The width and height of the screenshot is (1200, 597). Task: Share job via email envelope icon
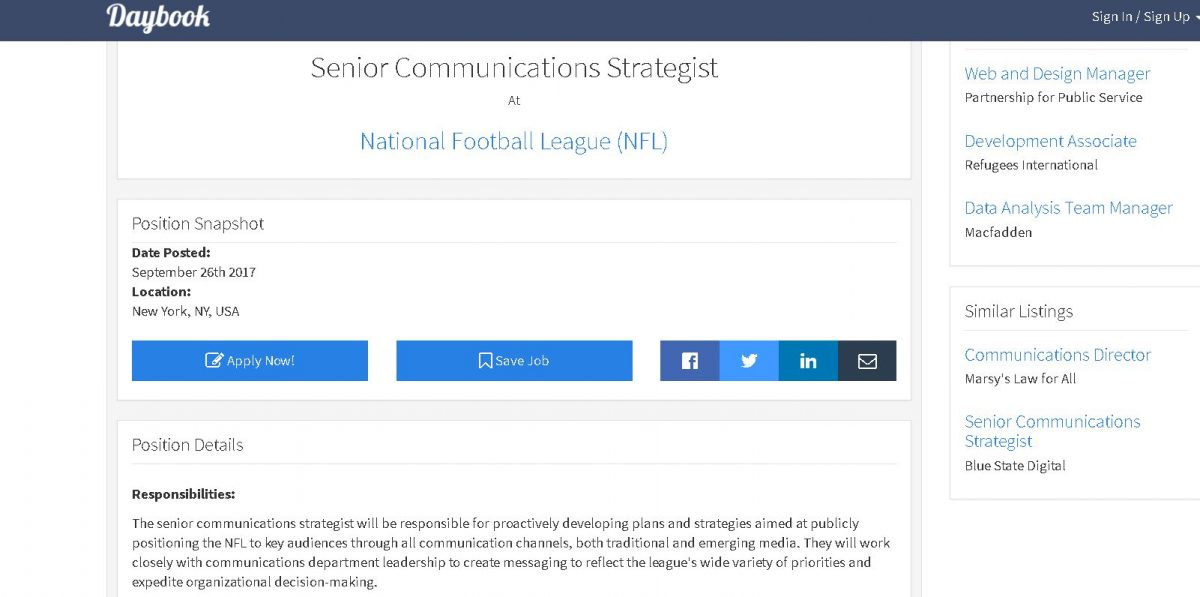pos(867,361)
